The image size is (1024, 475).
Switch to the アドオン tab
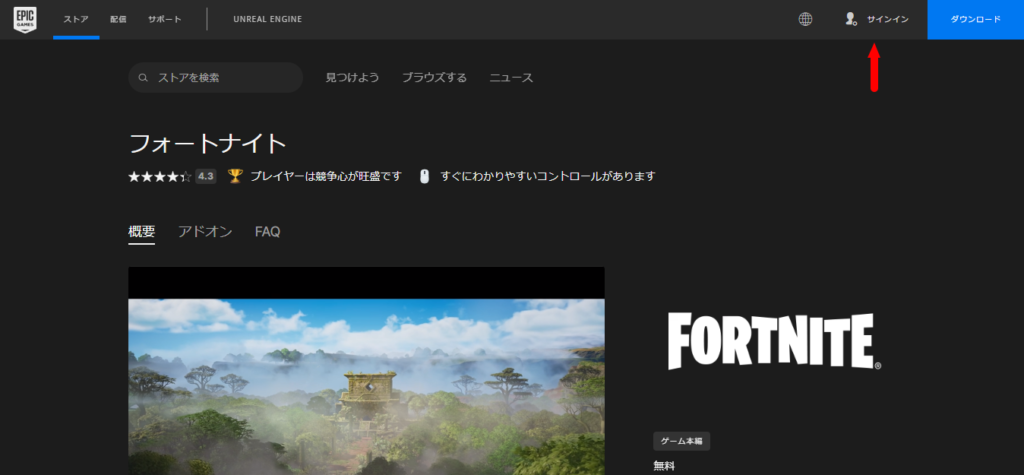tap(205, 231)
